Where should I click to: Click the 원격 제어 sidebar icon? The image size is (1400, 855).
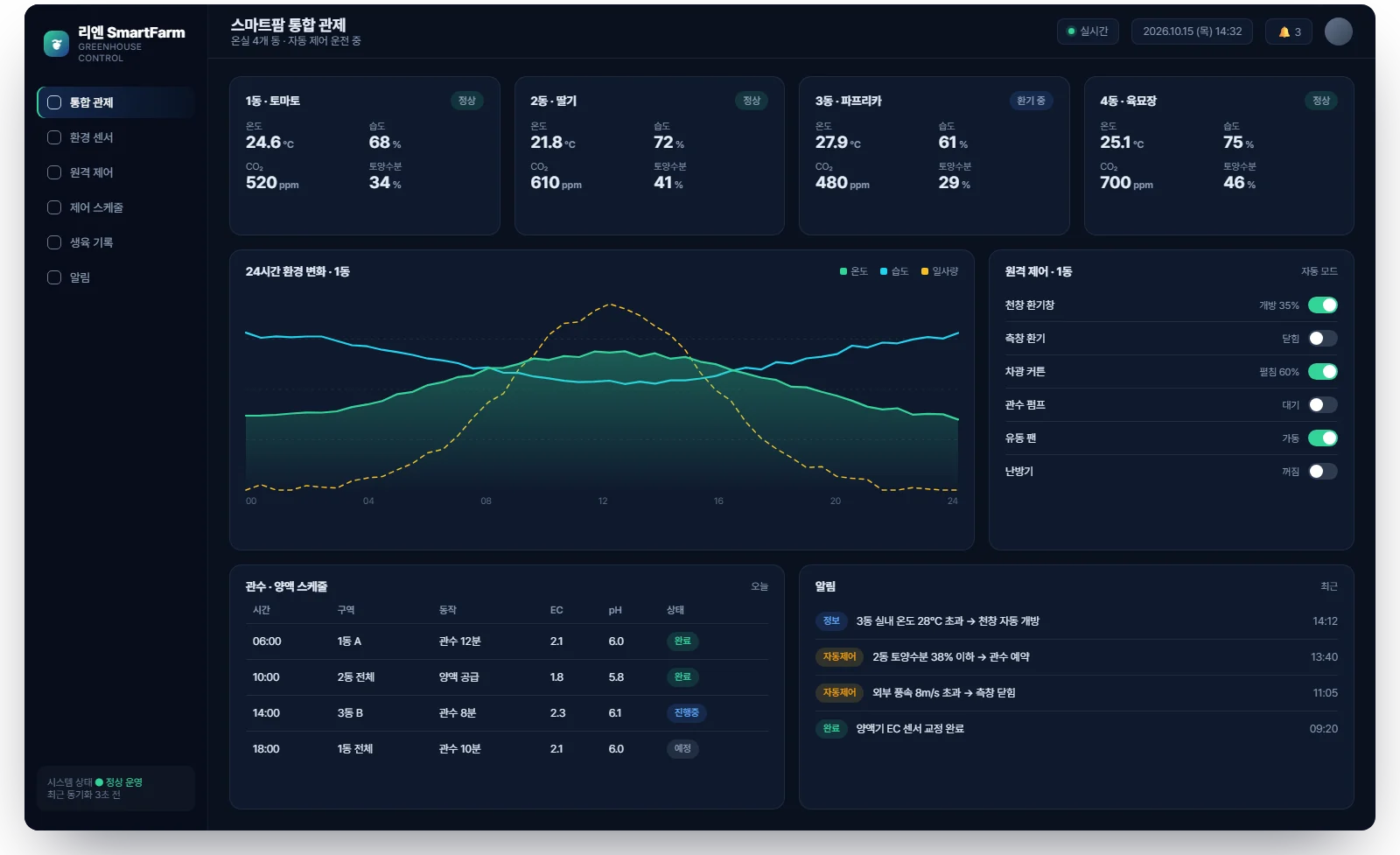(x=54, y=172)
